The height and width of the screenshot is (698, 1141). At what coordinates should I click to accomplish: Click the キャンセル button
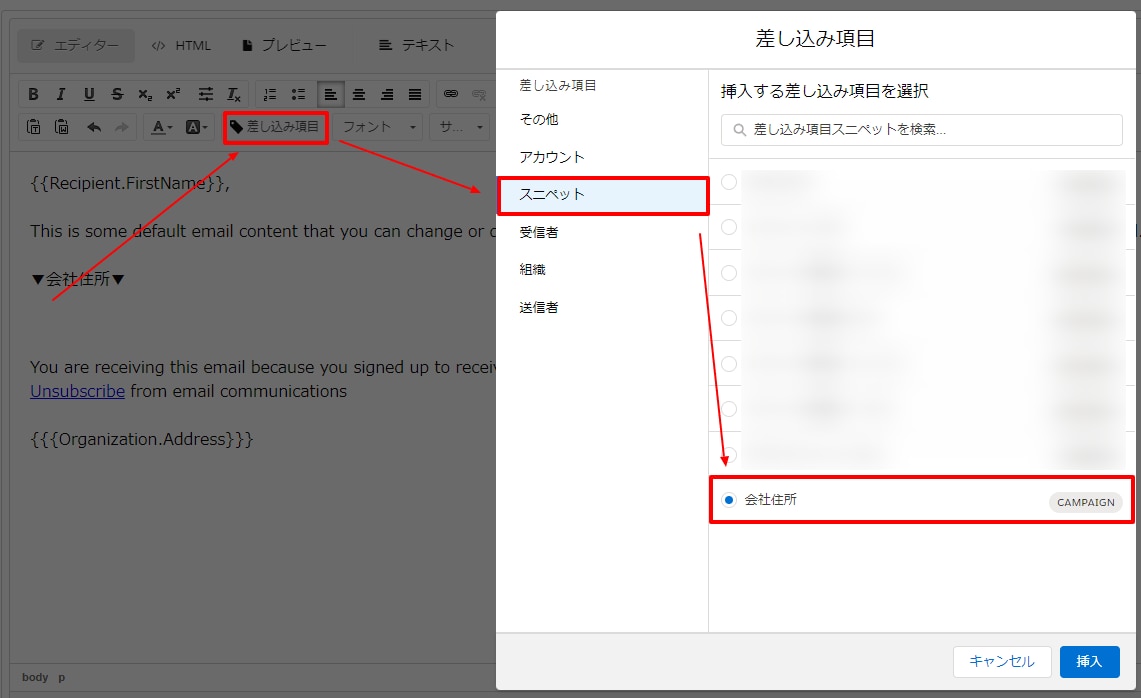click(1002, 662)
